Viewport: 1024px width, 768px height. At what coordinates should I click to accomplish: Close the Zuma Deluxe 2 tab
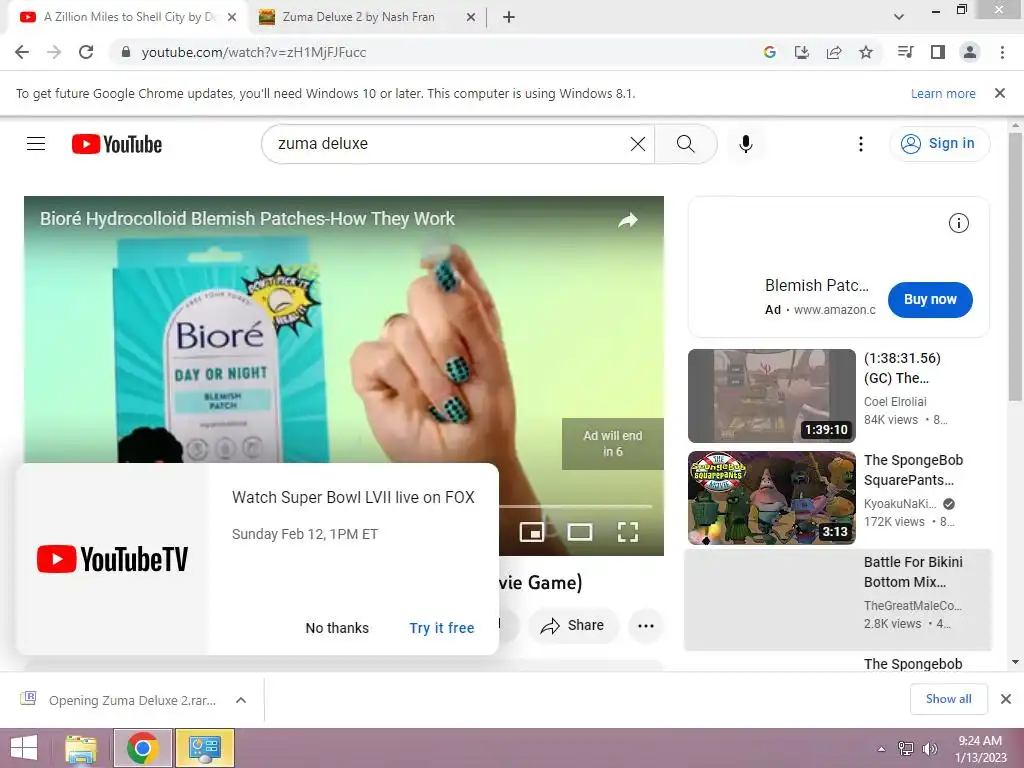coord(471,17)
